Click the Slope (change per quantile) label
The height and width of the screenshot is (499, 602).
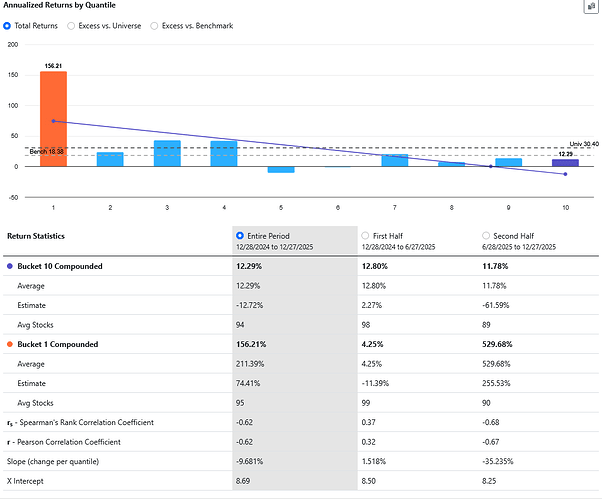click(x=53, y=461)
